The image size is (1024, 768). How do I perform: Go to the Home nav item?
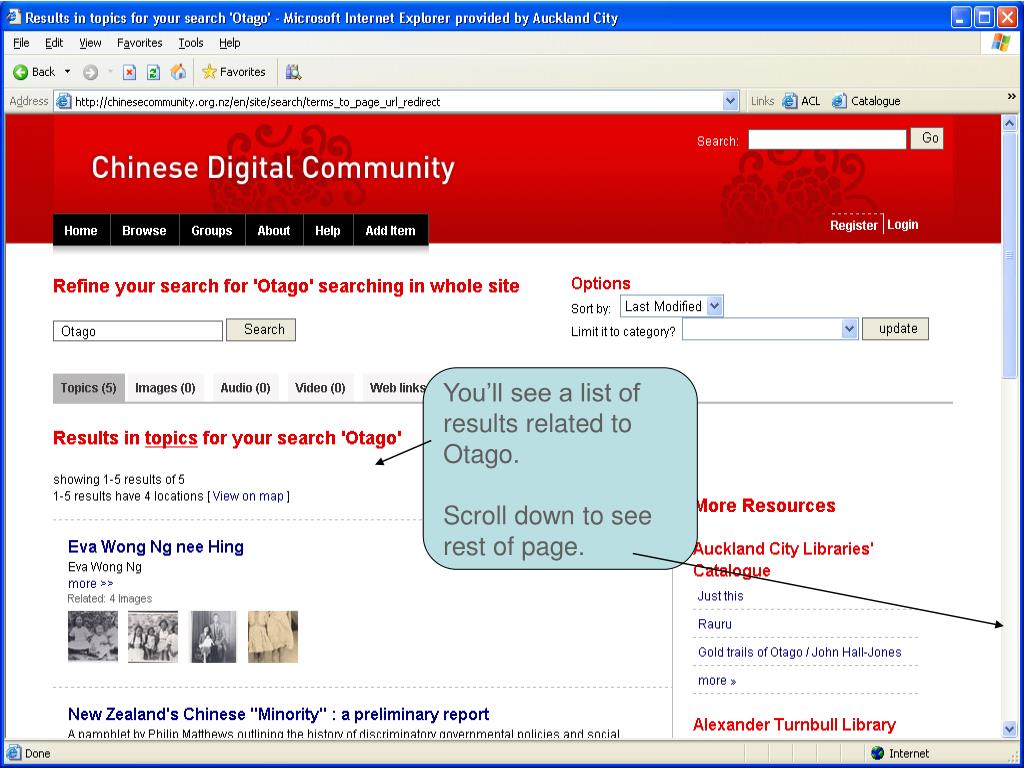81,231
